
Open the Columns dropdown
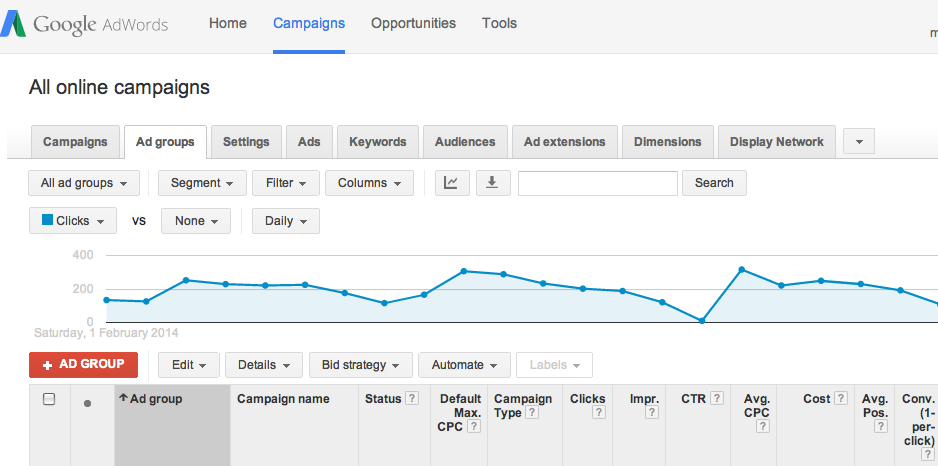tap(369, 183)
